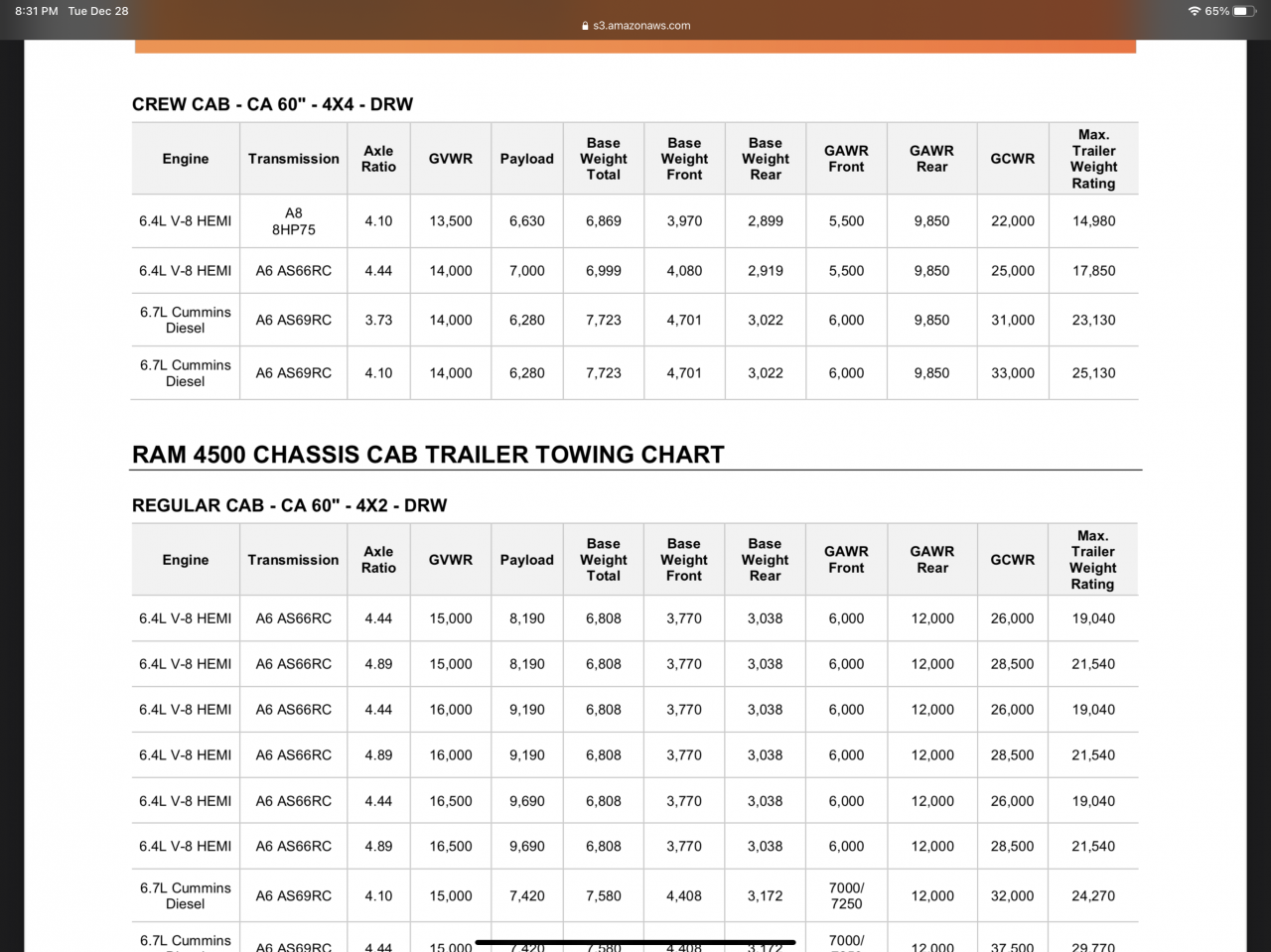Tap the lock icon beside the URL
Screen dimensions: 1271x952
(x=586, y=26)
